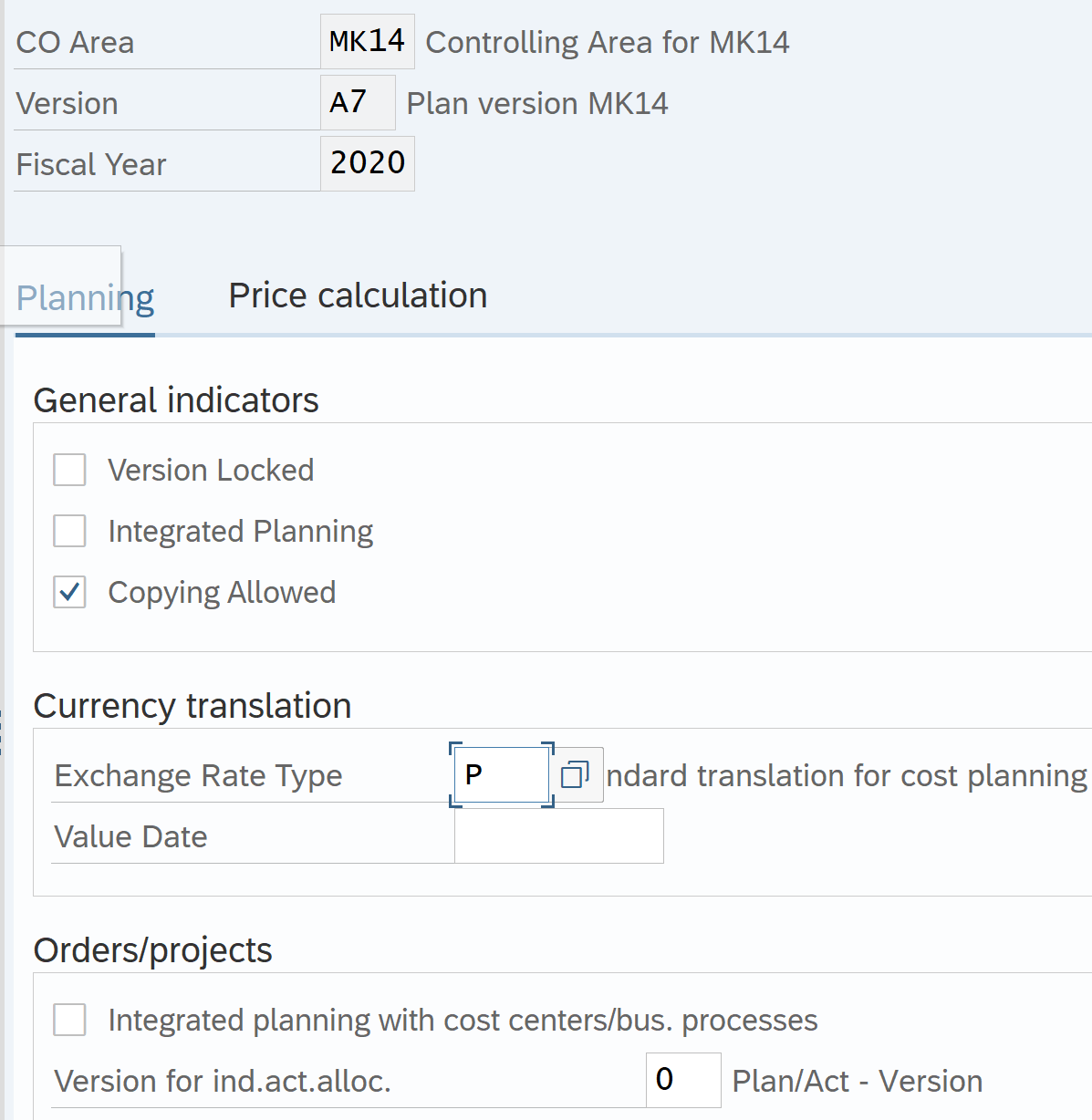Screen dimensions: 1092x1120
Task: Click the Fiscal Year field showing 2020
Action: [367, 164]
